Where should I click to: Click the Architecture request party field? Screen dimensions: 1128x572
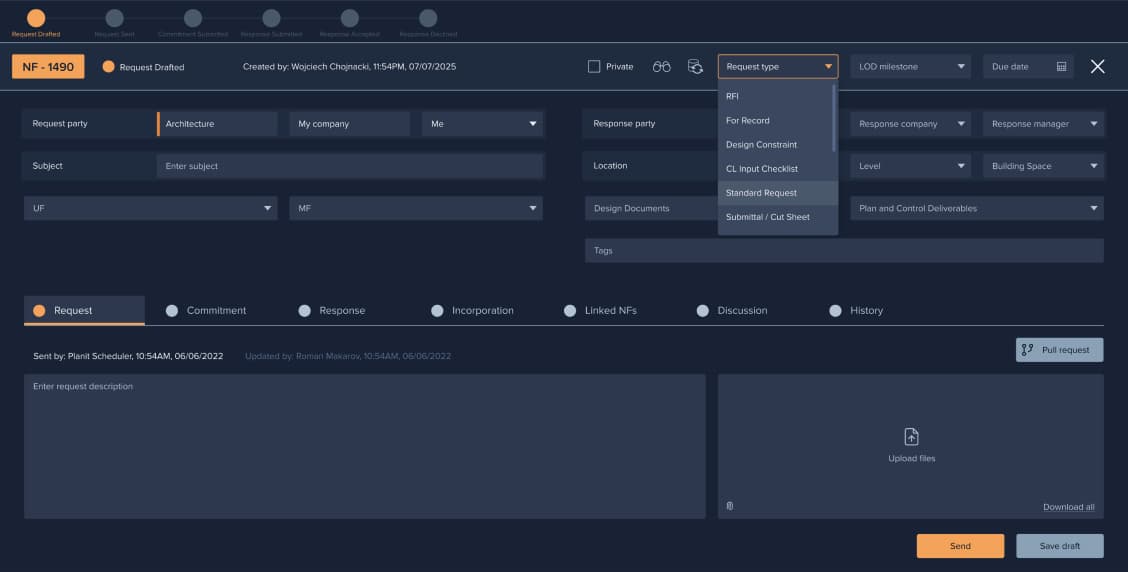click(x=217, y=124)
